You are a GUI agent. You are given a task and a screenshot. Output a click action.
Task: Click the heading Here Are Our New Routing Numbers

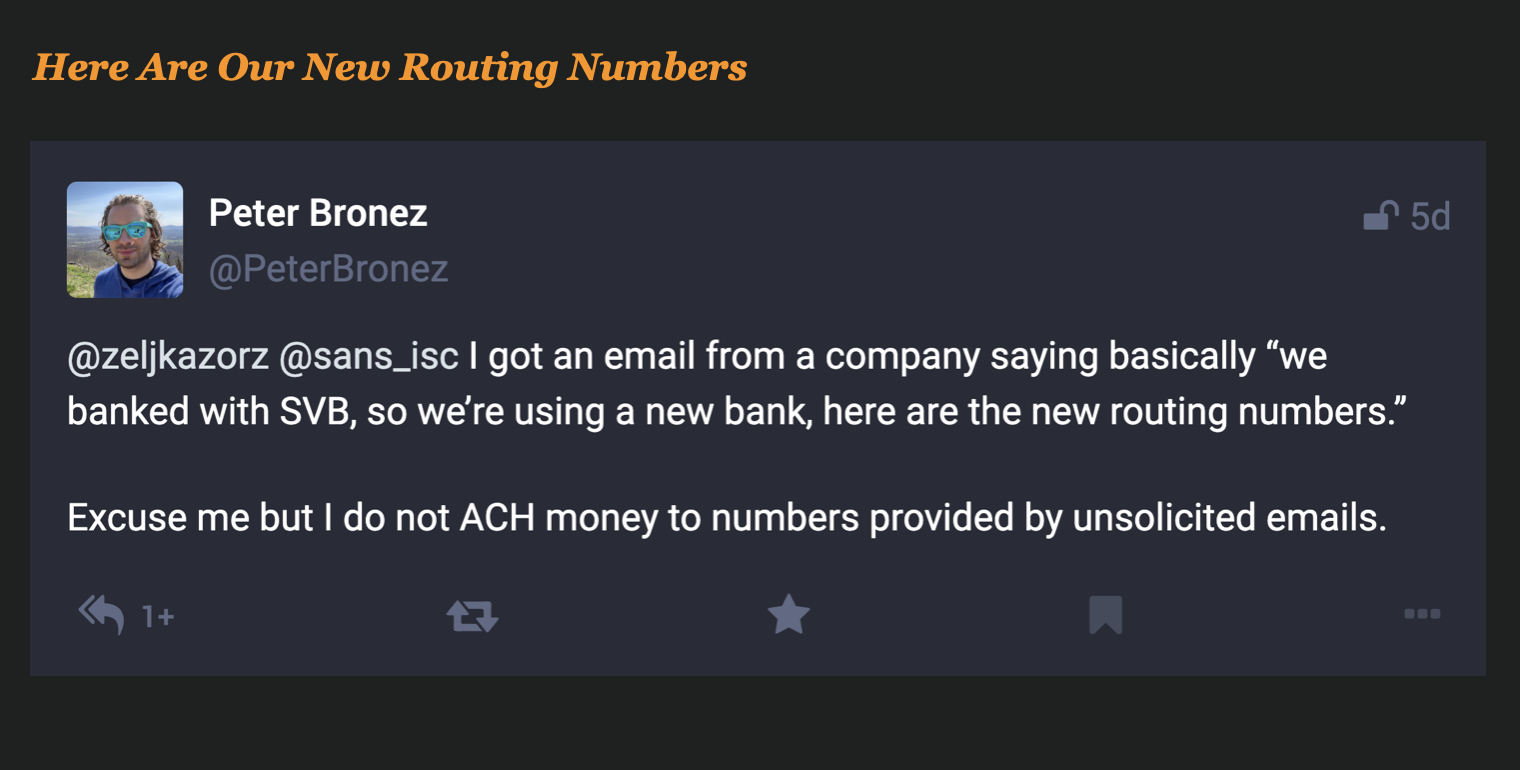coord(390,67)
